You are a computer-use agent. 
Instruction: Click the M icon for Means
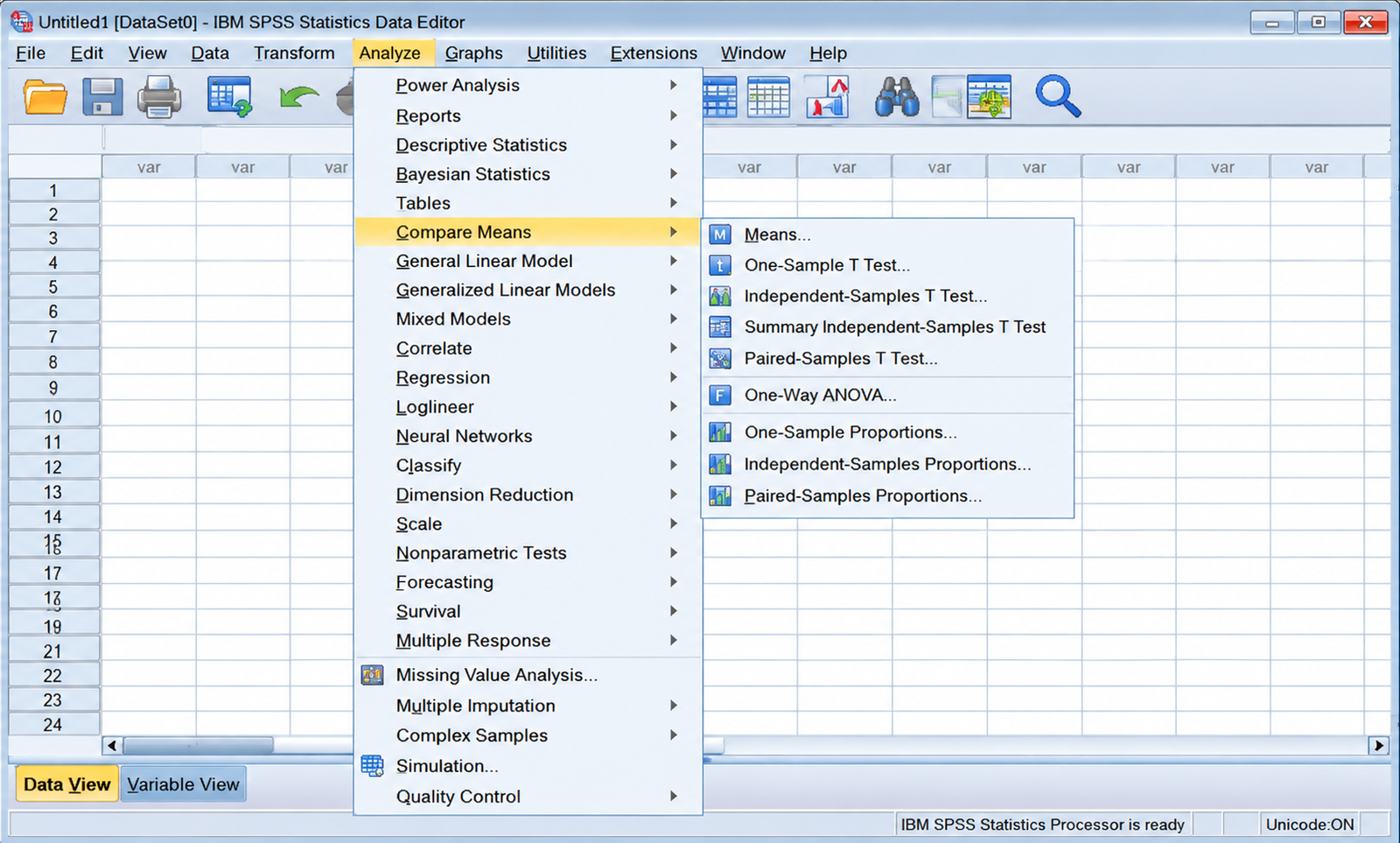pyautogui.click(x=720, y=235)
